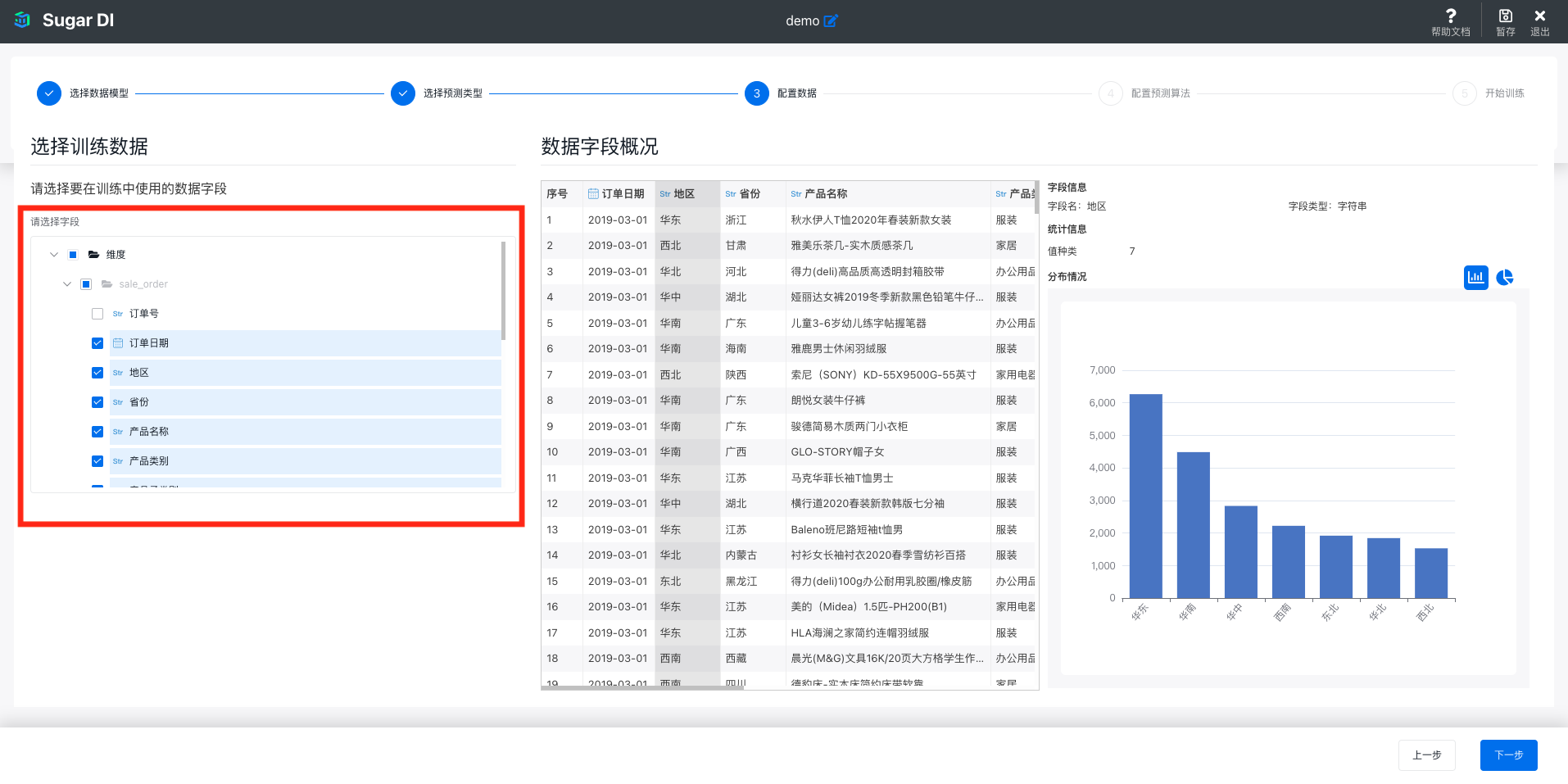Screen dimensions: 1568x784
Task: Click the 华南 bar in chart
Action: click(x=1194, y=525)
